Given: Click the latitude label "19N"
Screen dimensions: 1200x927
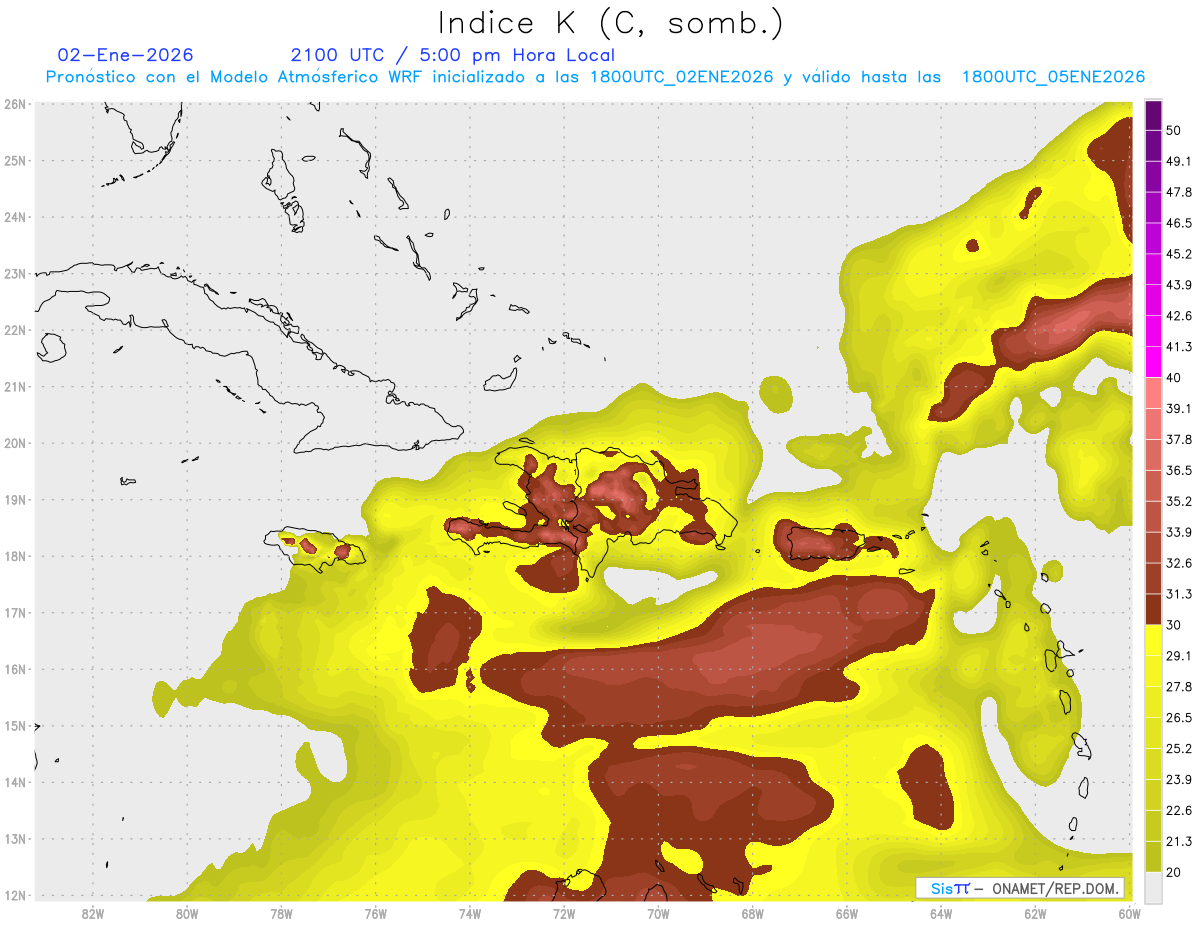Looking at the screenshot, I should point(15,499).
